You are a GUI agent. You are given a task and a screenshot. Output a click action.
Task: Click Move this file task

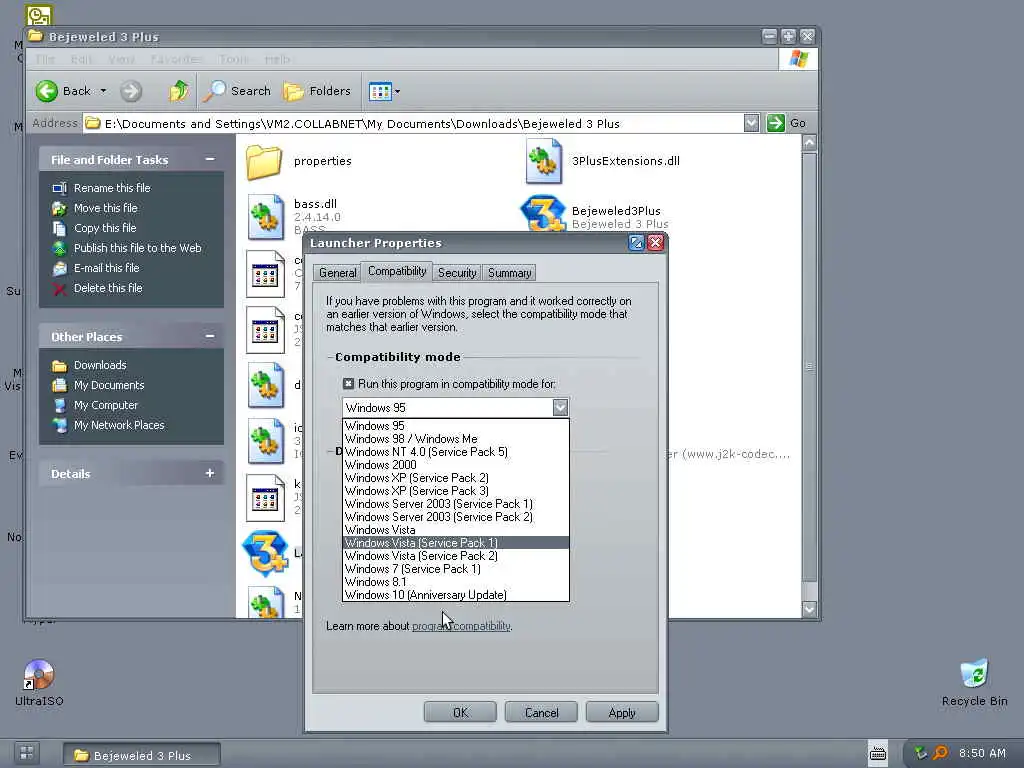pyautogui.click(x=105, y=208)
